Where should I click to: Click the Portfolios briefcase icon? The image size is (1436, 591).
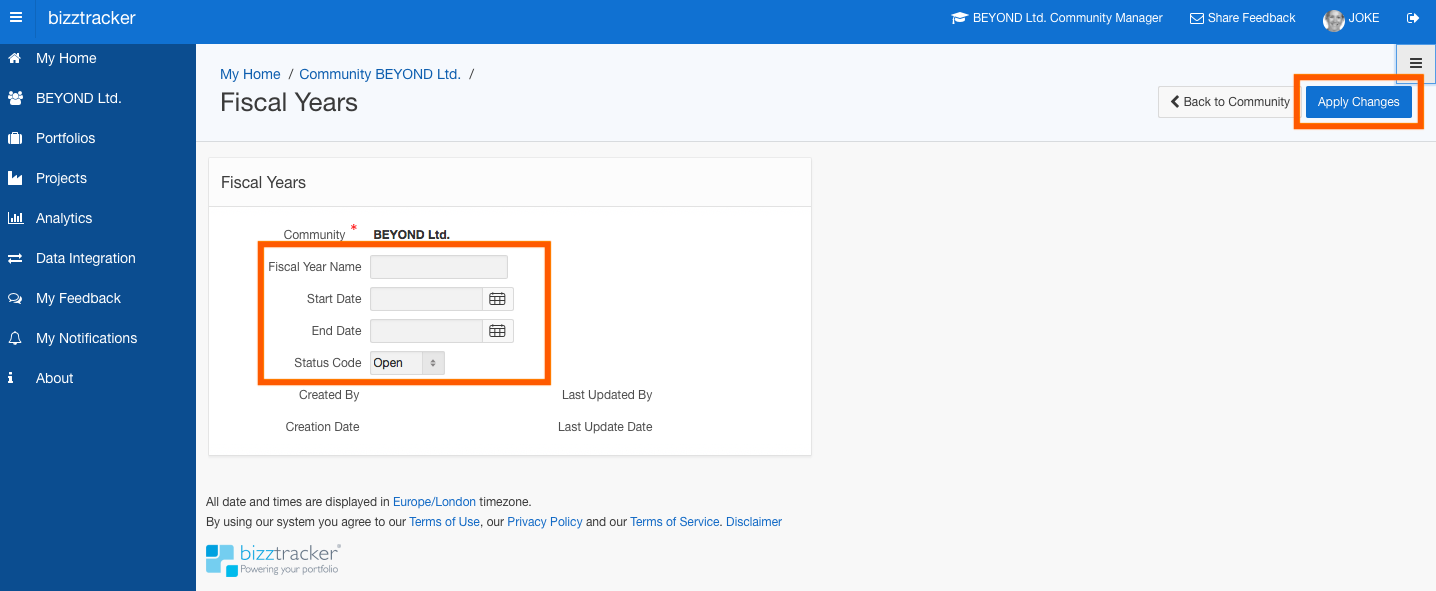15,138
